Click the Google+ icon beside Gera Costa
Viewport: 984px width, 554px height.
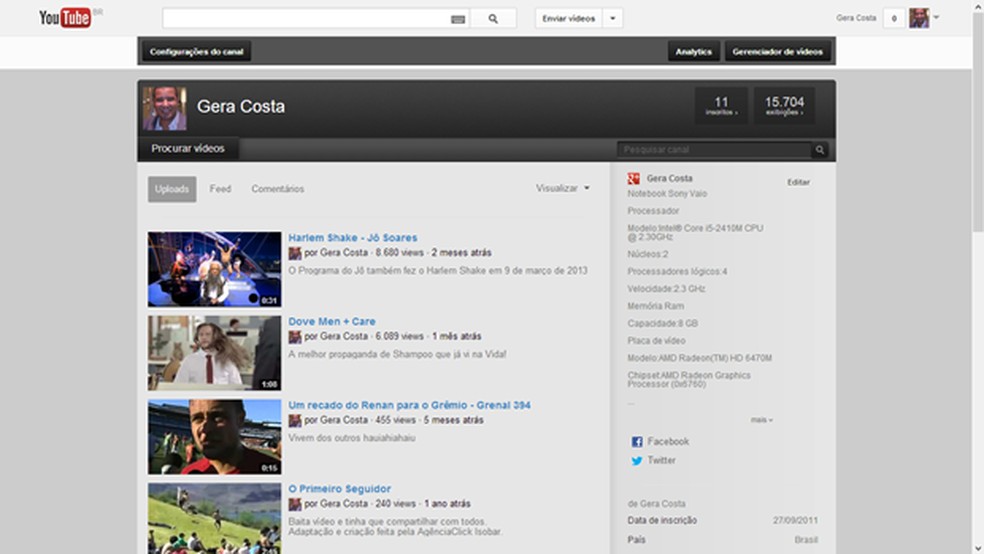[x=634, y=179]
